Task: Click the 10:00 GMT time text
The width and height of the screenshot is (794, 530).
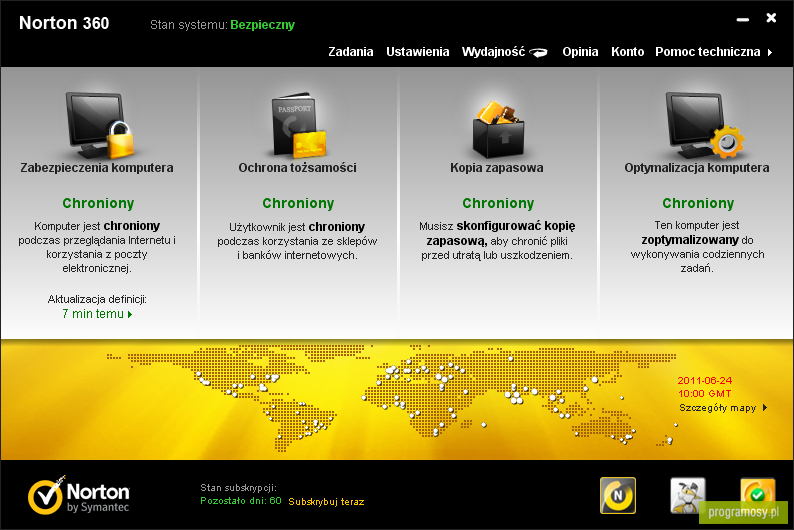Action: coord(704,393)
